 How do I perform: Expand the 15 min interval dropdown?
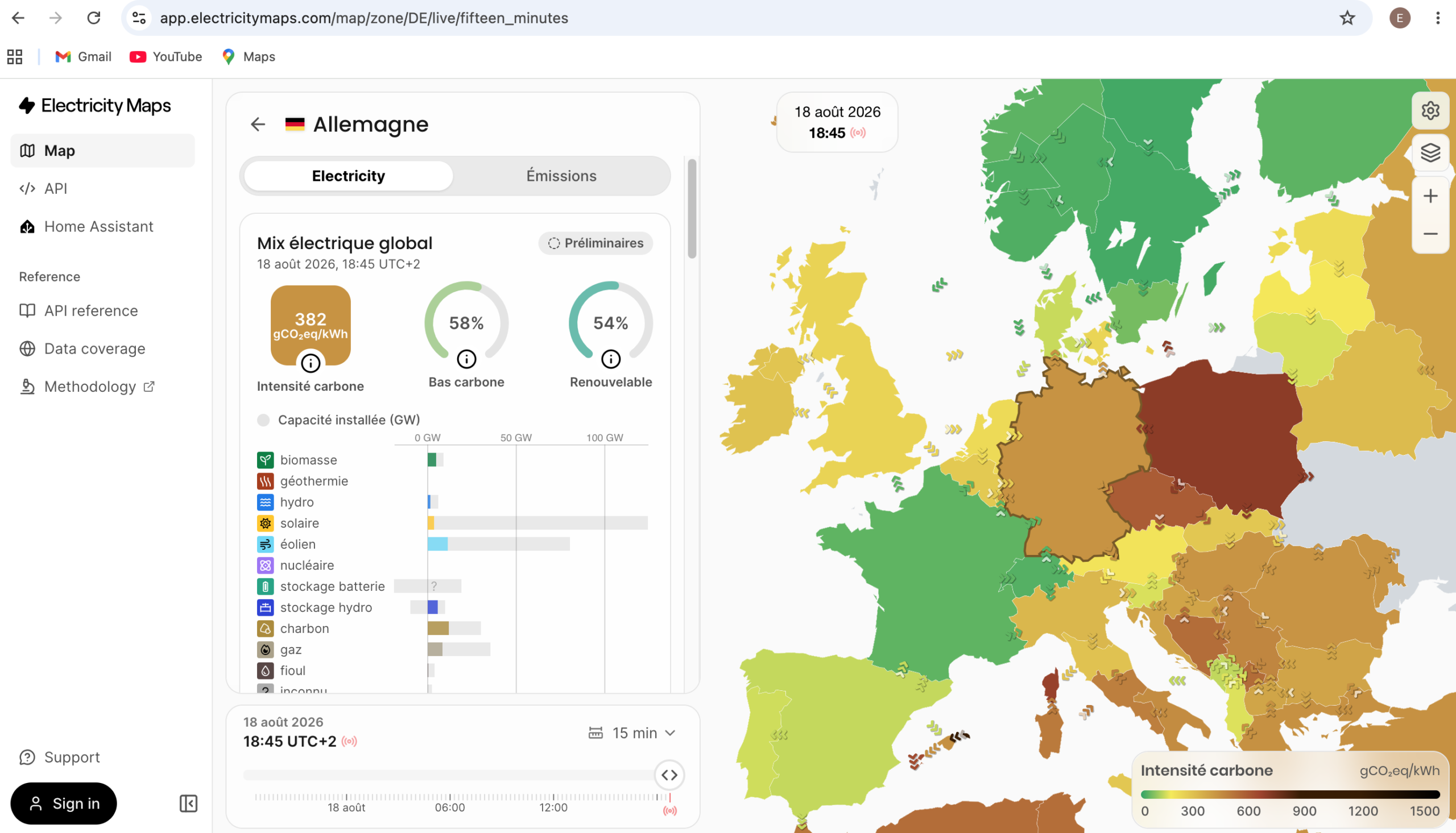[x=632, y=733]
